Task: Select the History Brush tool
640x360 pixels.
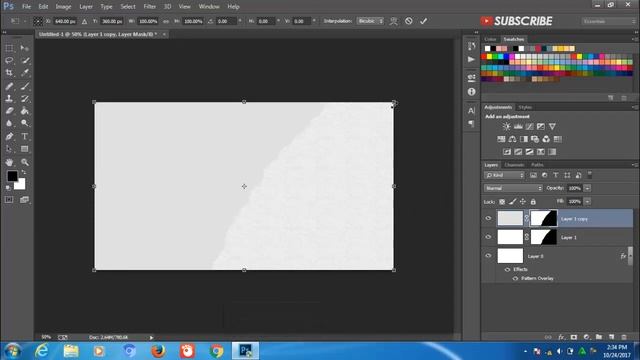Action: (x=24, y=98)
